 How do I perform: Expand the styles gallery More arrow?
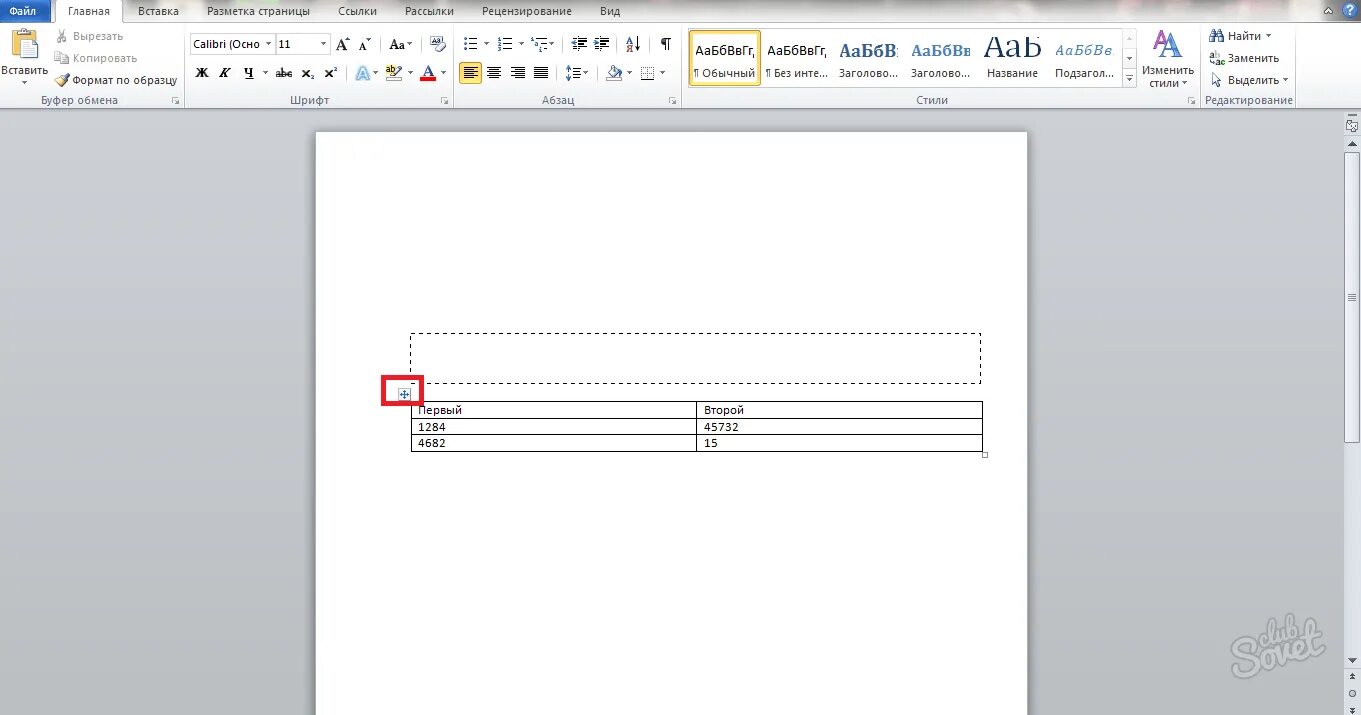click(1130, 80)
